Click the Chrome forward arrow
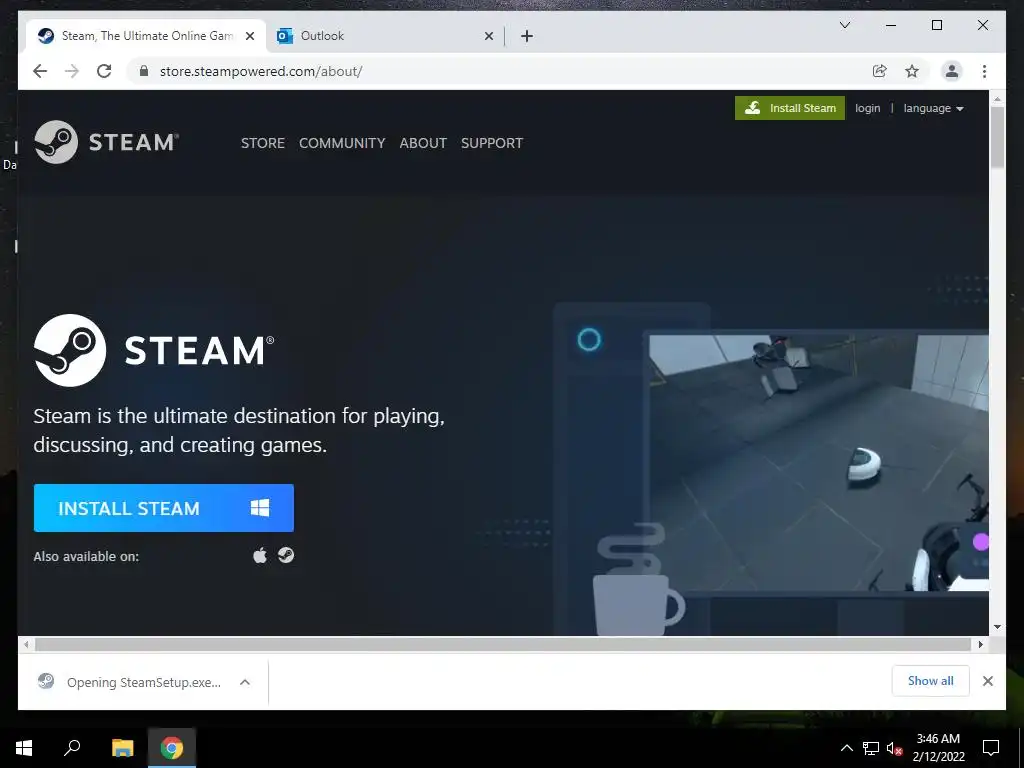This screenshot has height=768, width=1024. [72, 71]
